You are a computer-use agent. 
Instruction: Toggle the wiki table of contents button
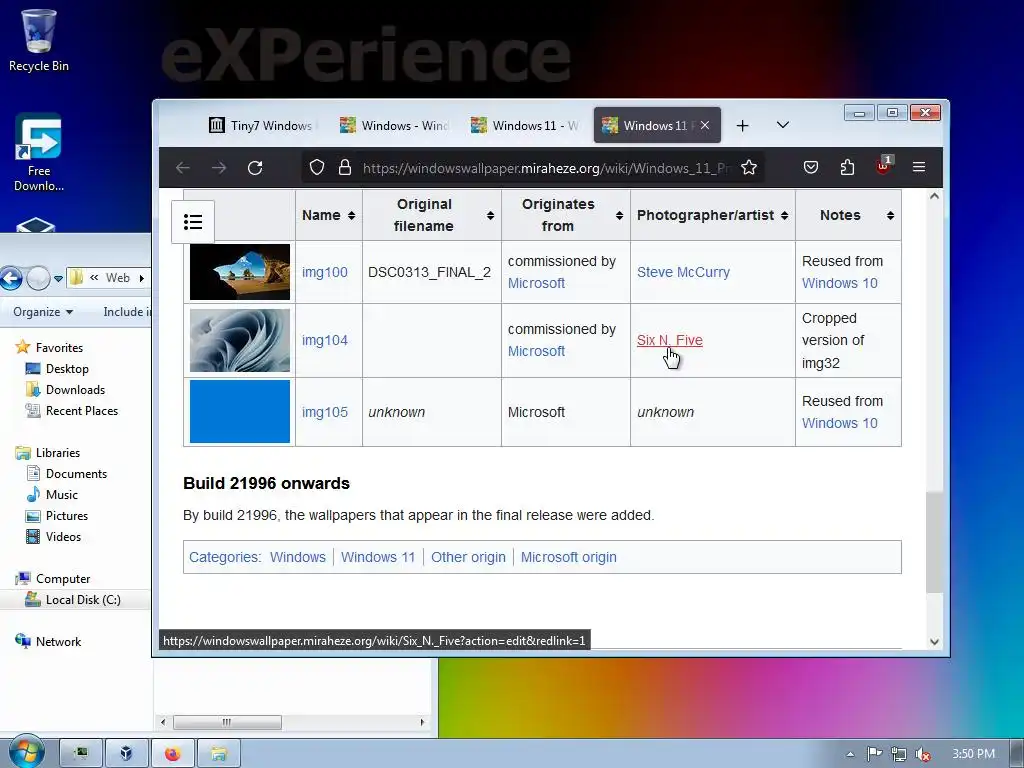coord(193,222)
